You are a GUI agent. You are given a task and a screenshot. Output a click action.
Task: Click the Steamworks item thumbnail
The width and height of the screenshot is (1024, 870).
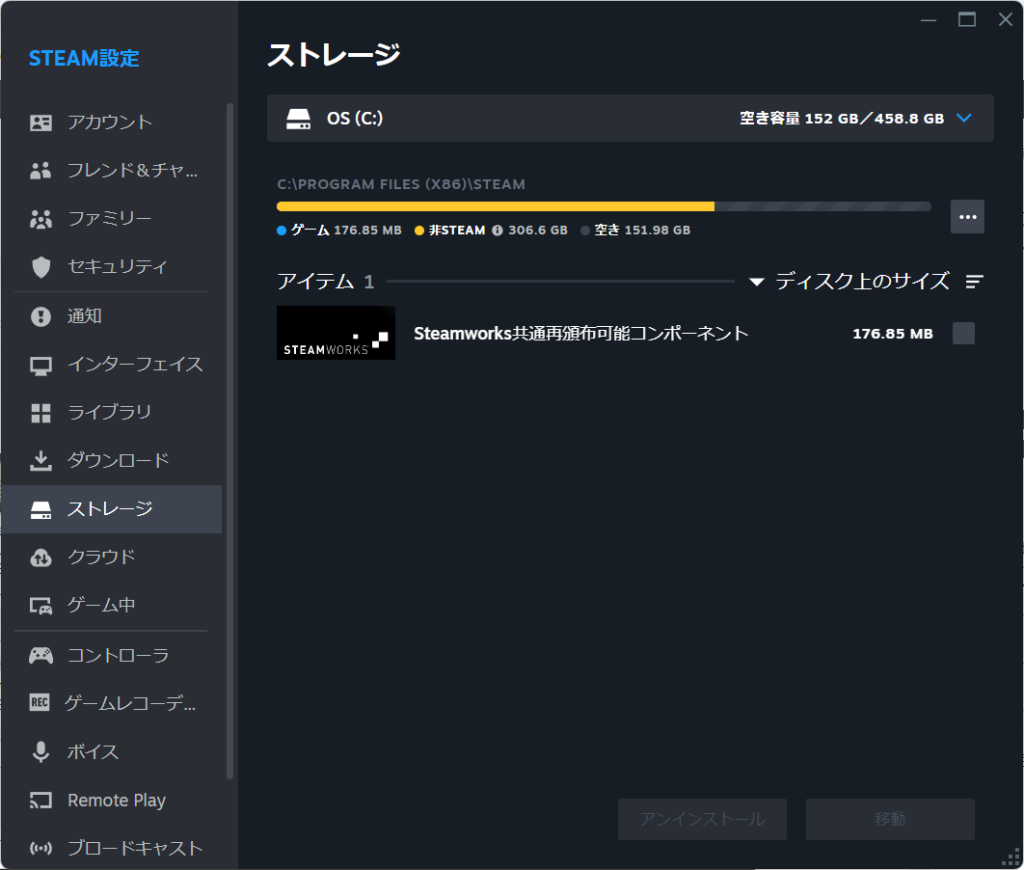click(x=336, y=333)
